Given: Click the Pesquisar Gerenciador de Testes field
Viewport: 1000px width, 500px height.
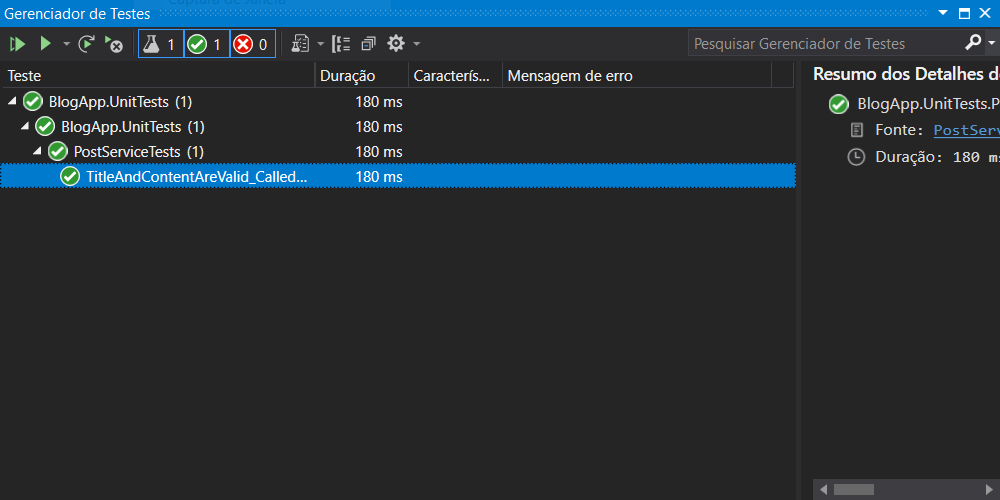Looking at the screenshot, I should pos(825,44).
